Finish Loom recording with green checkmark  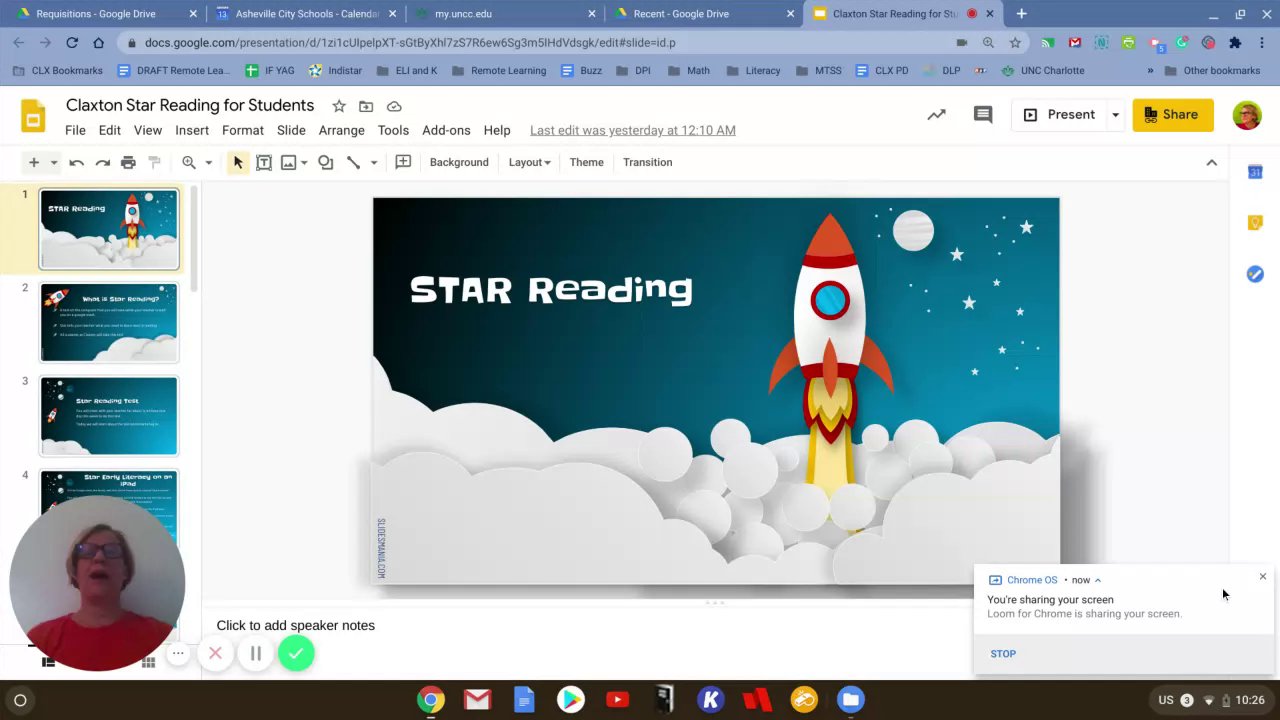(x=296, y=654)
